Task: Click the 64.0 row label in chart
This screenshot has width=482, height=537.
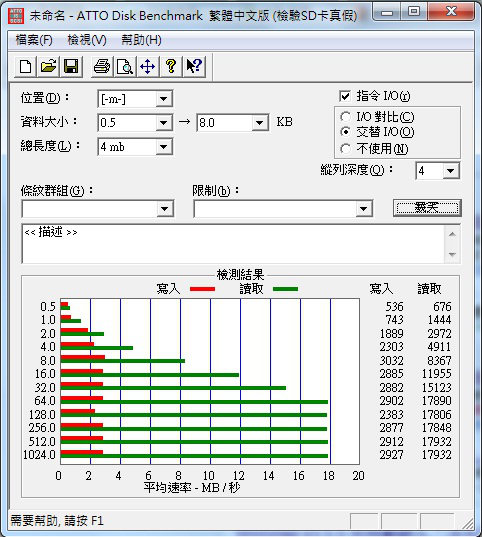Action: (x=45, y=401)
